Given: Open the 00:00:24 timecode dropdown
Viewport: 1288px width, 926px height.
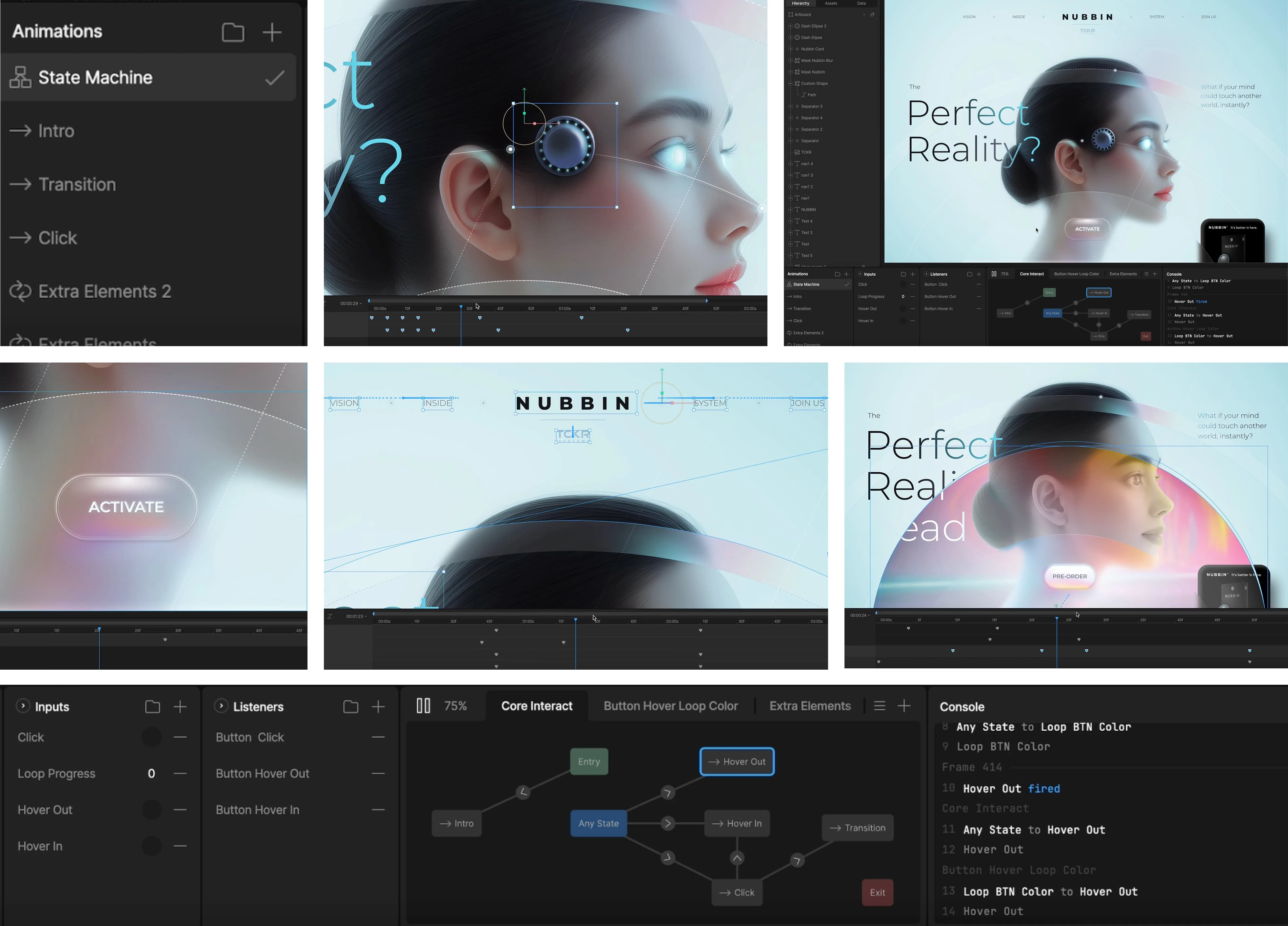Looking at the screenshot, I should [x=861, y=615].
